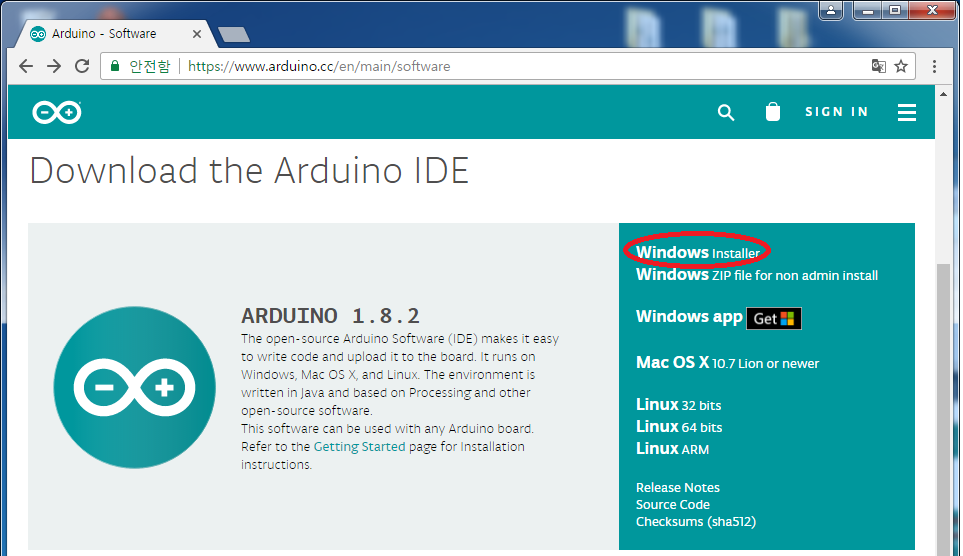
Task: Click the green secure lock icon
Action: point(115,66)
